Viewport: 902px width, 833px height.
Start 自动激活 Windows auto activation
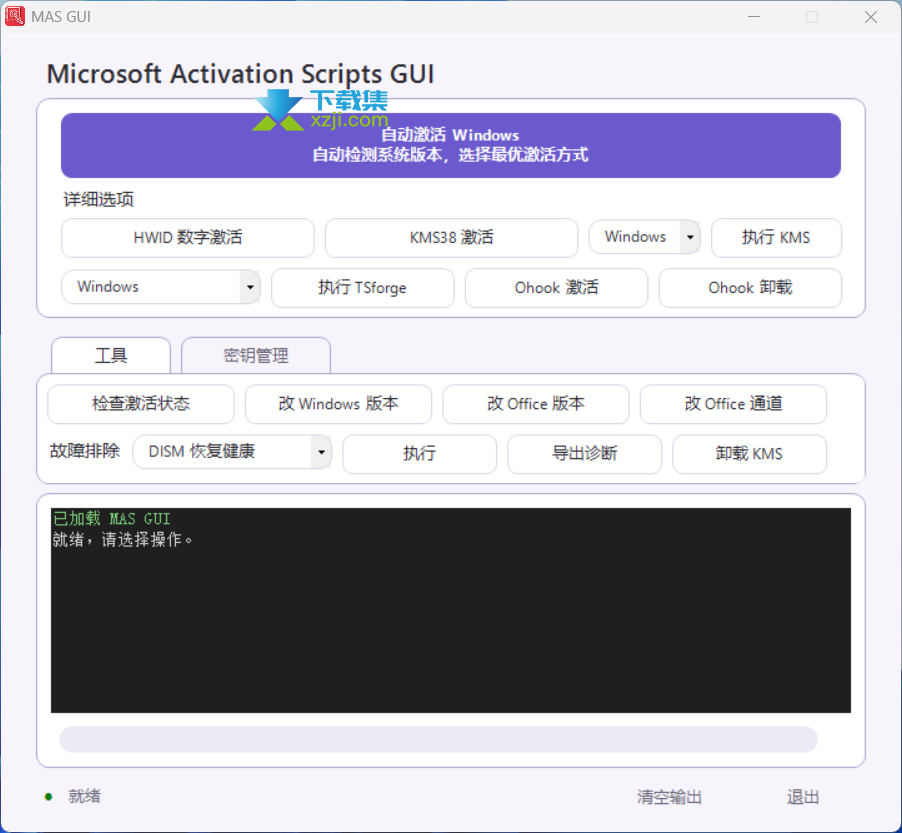click(450, 146)
